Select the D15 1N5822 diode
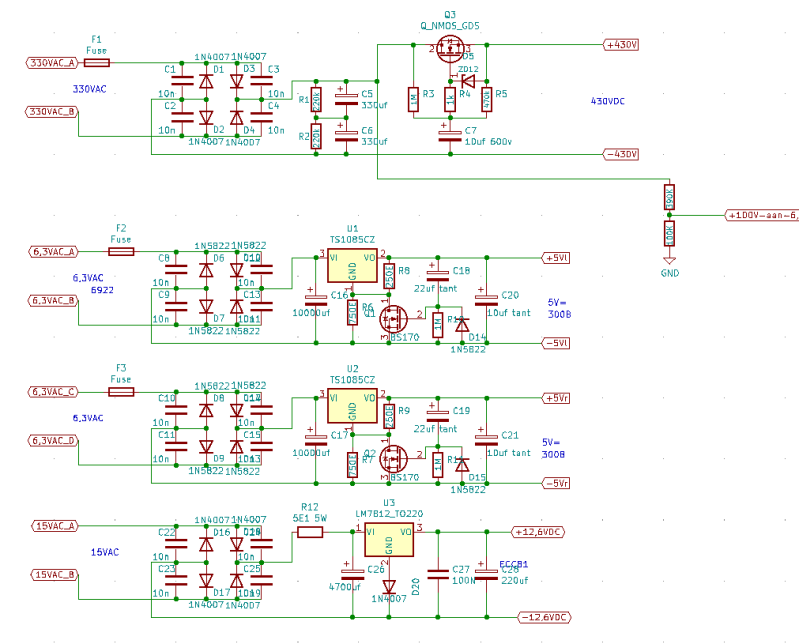This screenshot has width=799, height=644. pos(462,465)
